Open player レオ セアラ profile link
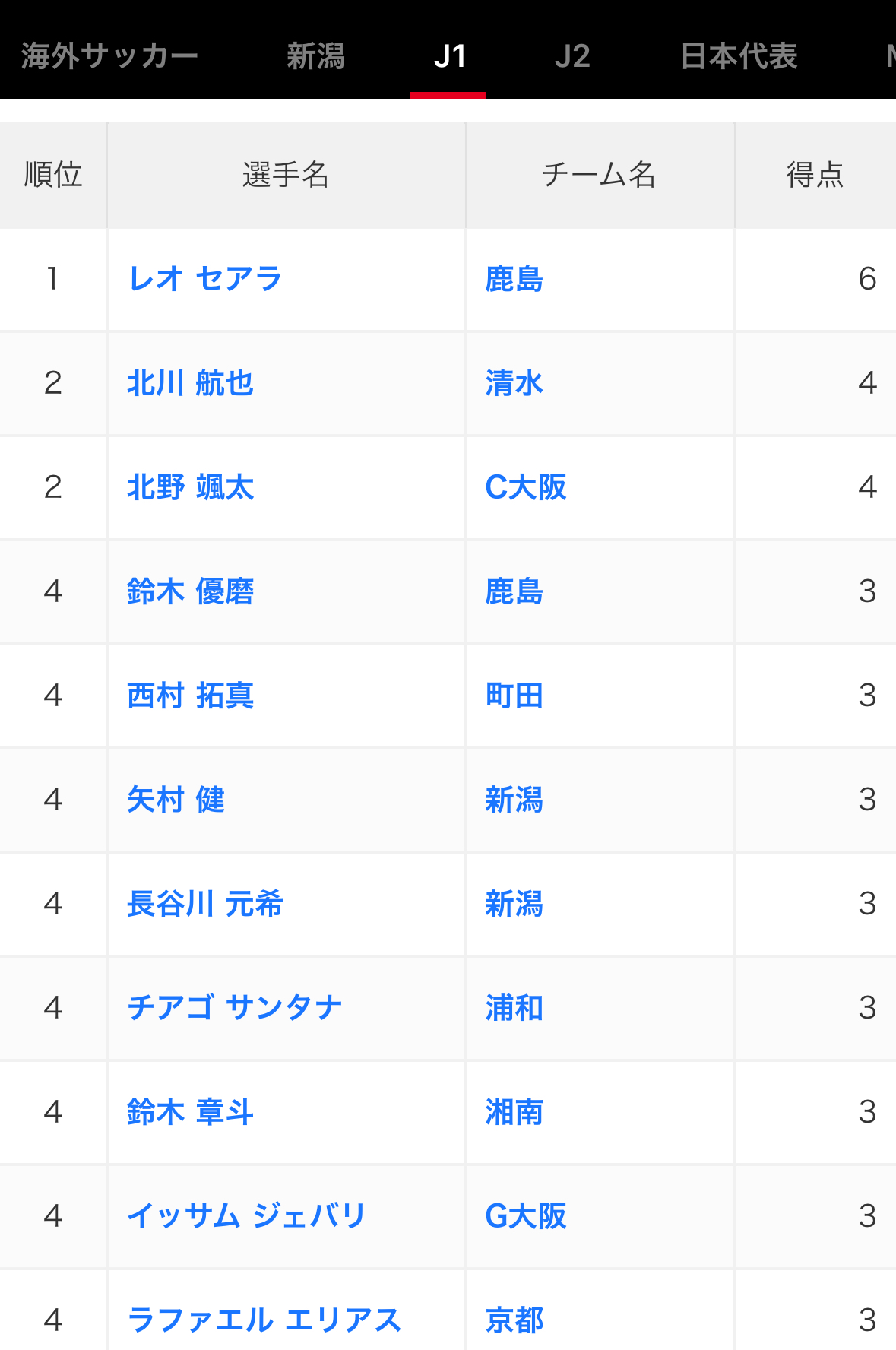This screenshot has height=1350, width=896. click(x=205, y=279)
